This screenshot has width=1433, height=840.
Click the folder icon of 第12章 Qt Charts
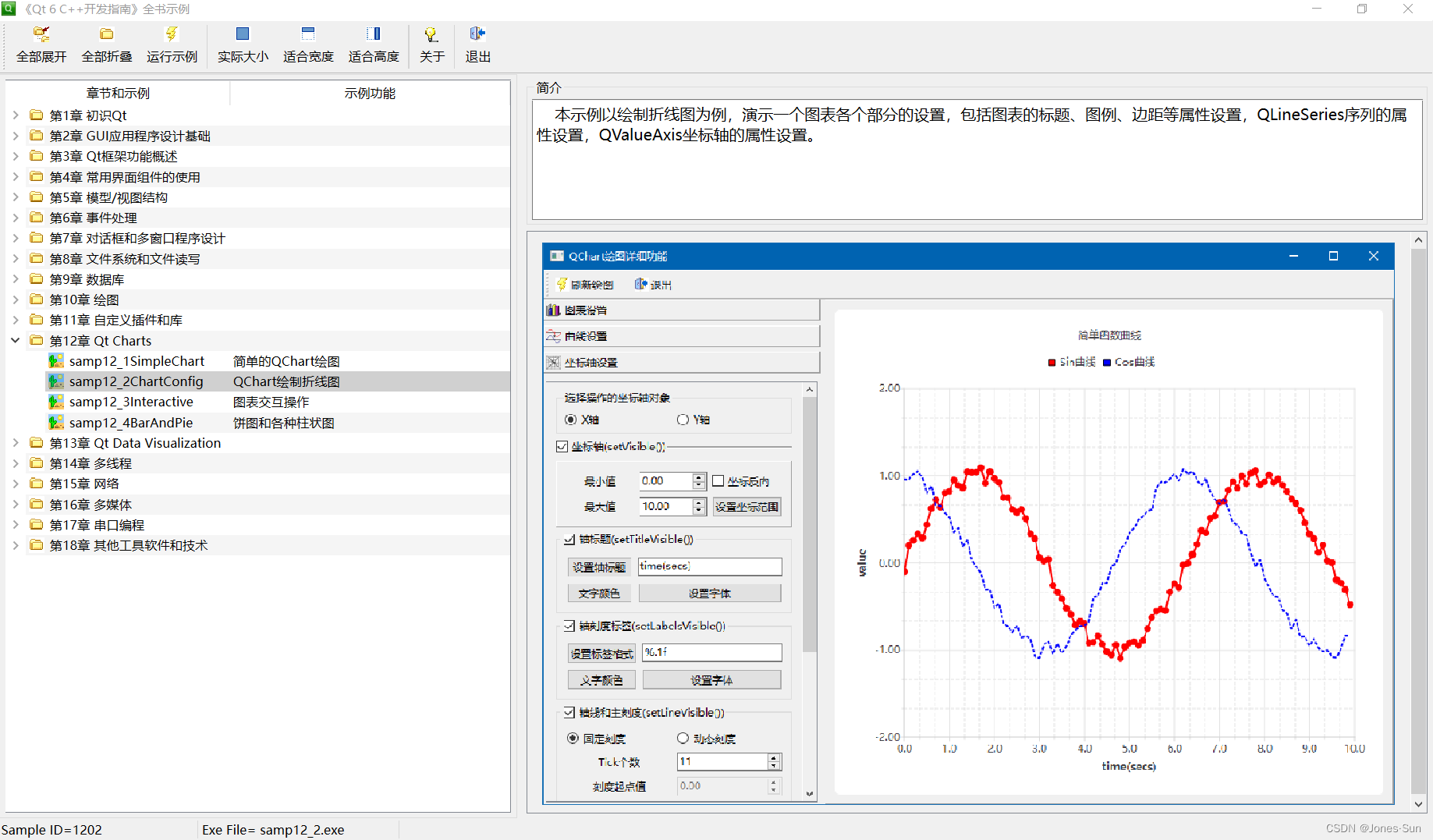tap(37, 340)
